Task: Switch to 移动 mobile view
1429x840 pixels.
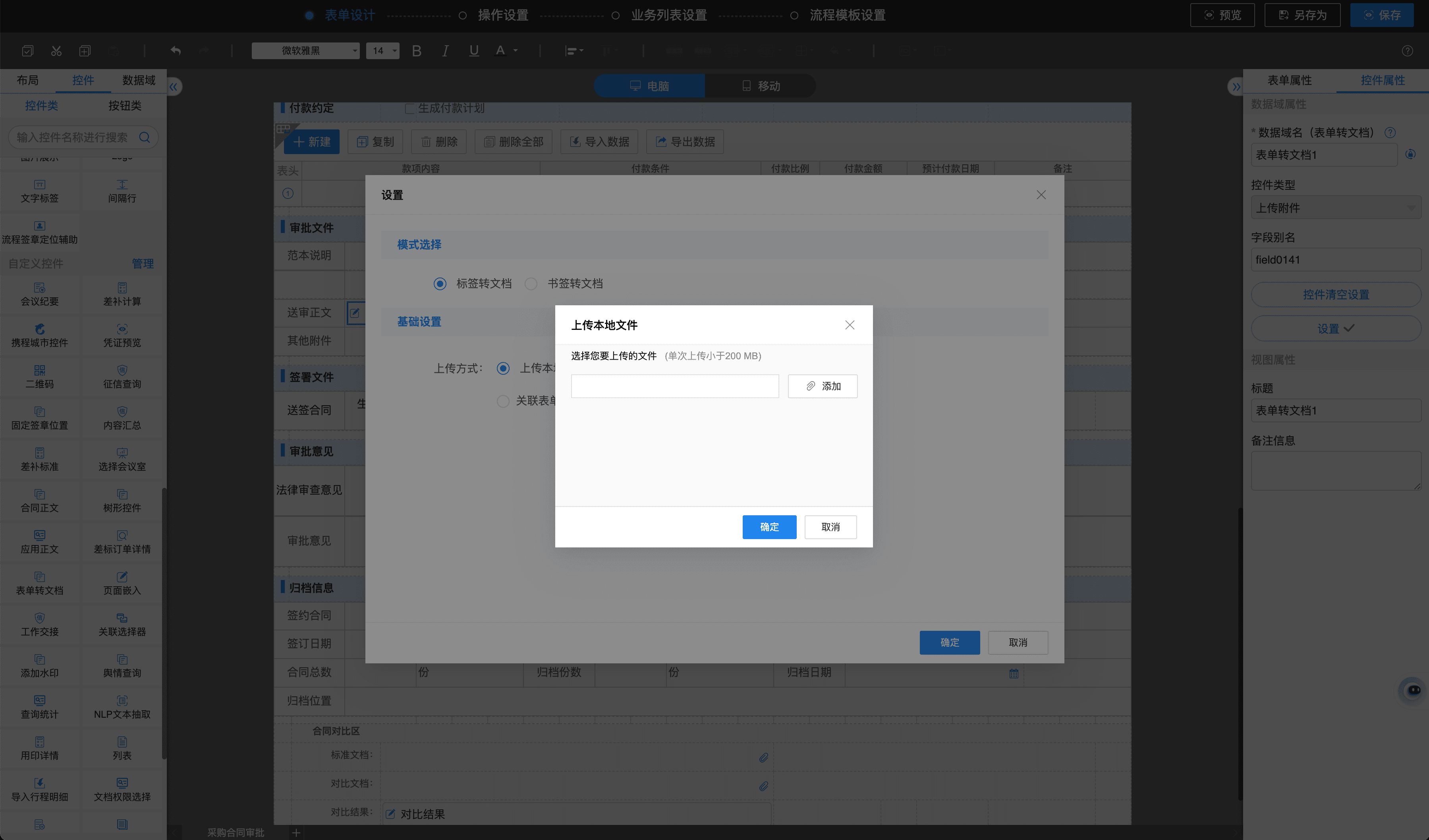Action: [x=761, y=86]
